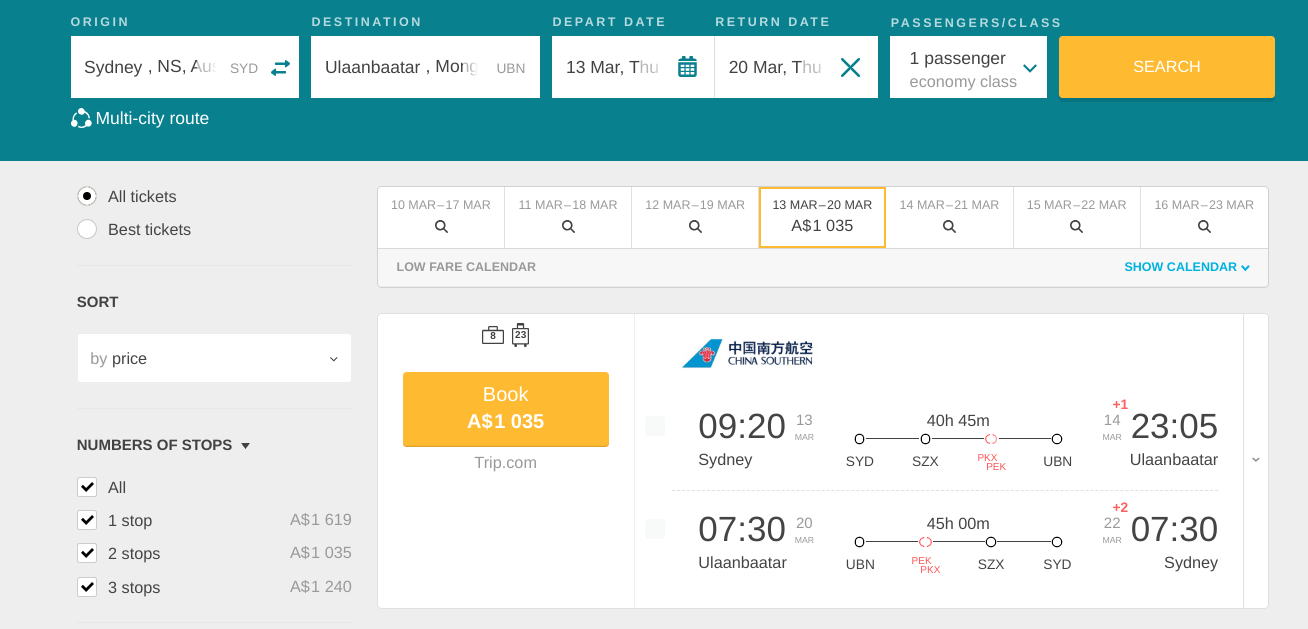The width and height of the screenshot is (1308, 629).
Task: Click the 23:05 Ulaanbaatar arrival time
Action: click(1174, 427)
